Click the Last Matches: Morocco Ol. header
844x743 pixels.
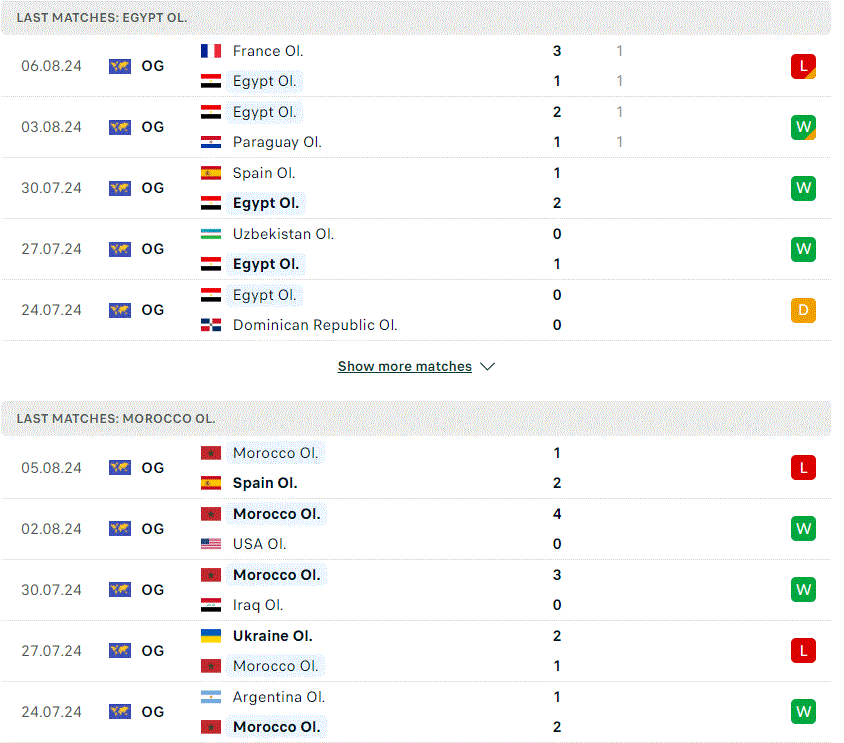click(416, 418)
